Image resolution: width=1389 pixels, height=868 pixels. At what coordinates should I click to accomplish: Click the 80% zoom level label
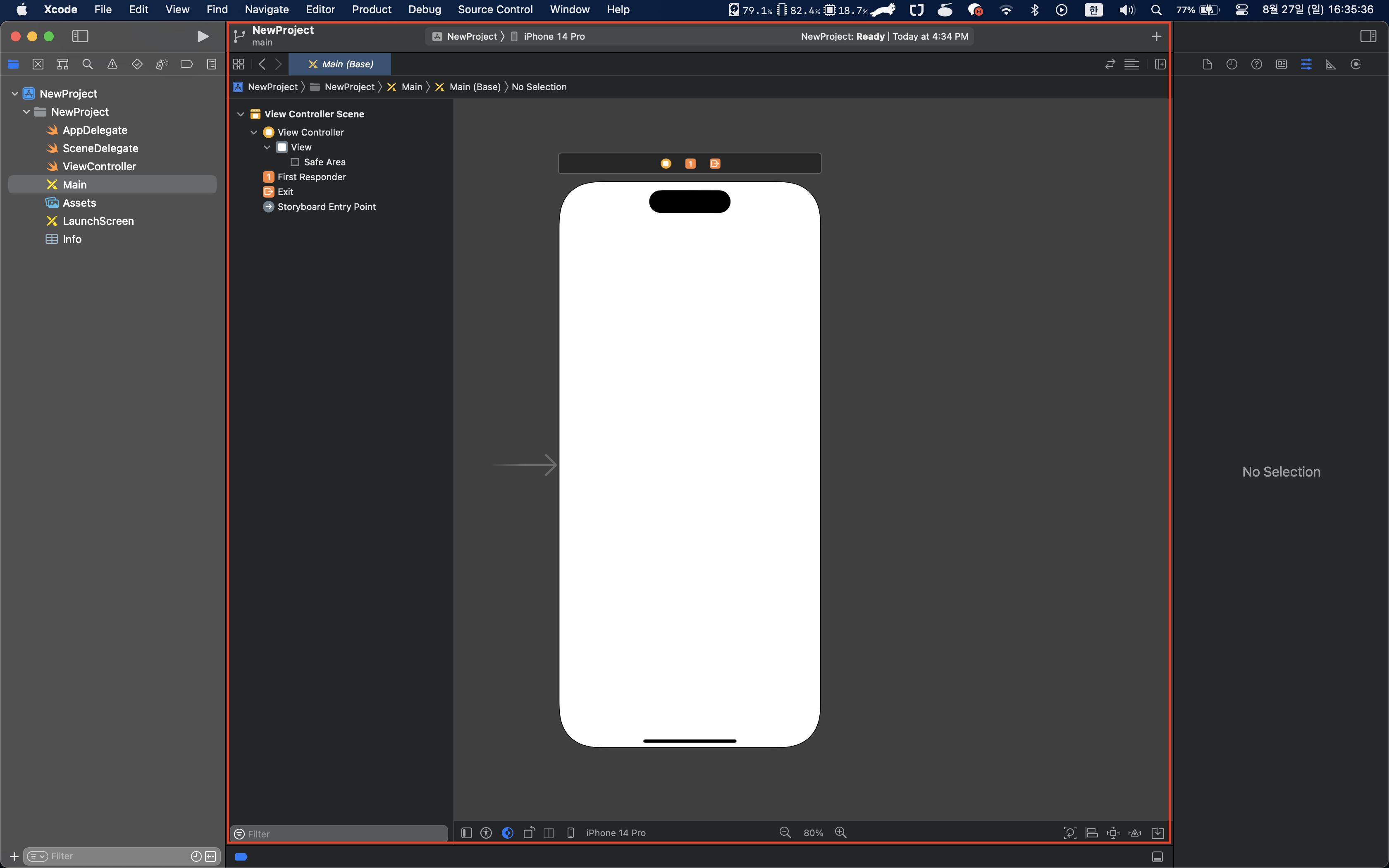(x=813, y=832)
